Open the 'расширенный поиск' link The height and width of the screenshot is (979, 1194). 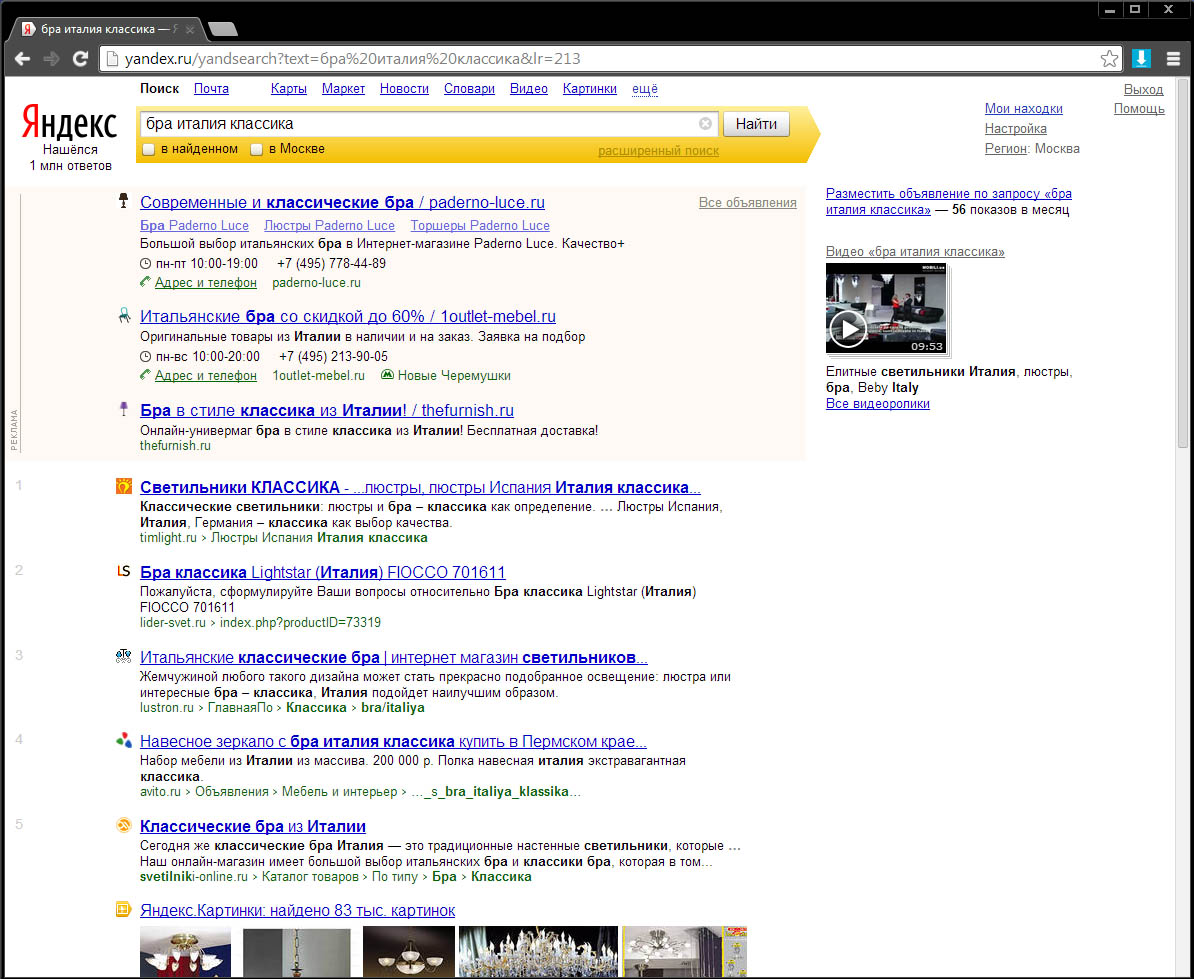(658, 151)
